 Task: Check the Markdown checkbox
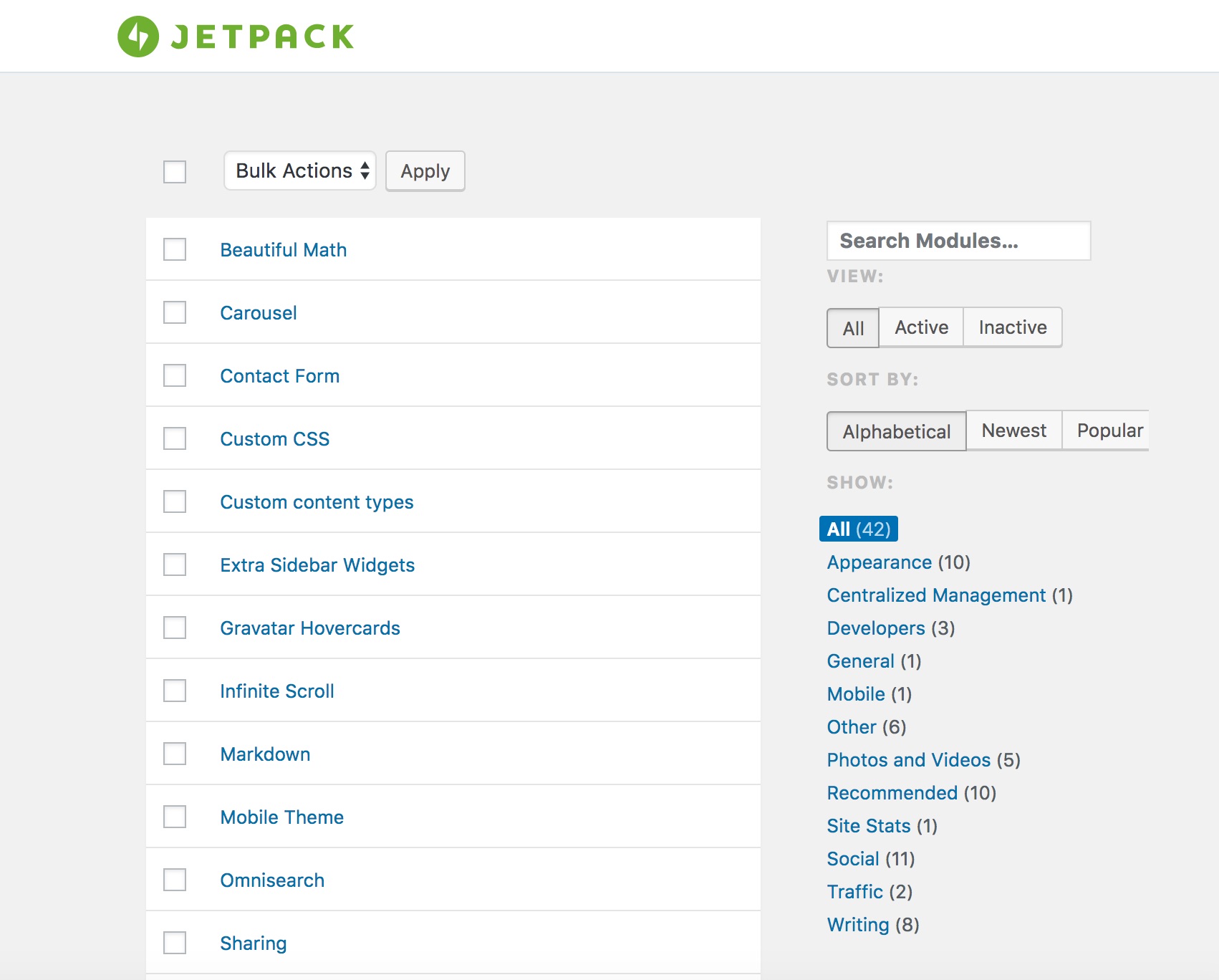175,754
